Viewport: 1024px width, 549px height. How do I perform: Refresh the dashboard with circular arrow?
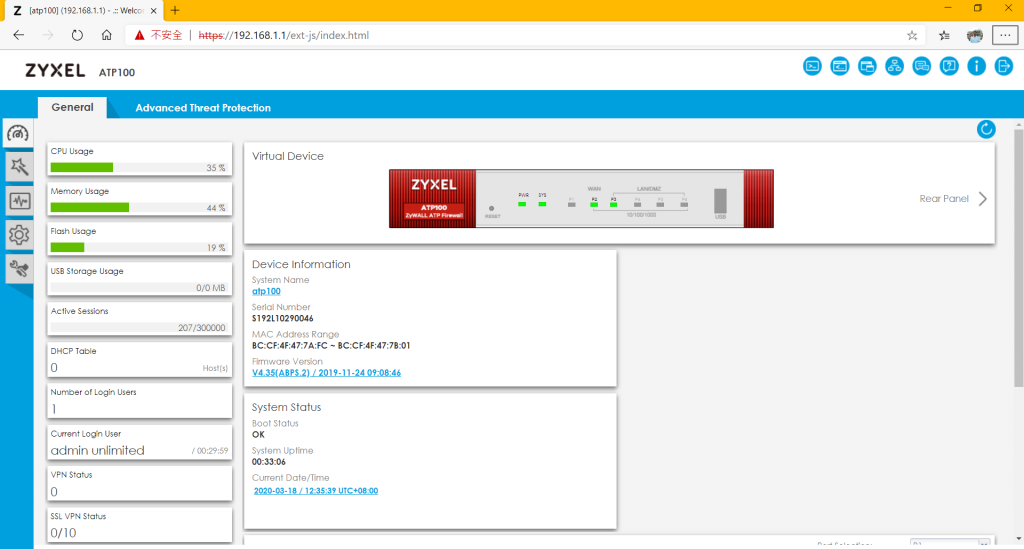[986, 129]
